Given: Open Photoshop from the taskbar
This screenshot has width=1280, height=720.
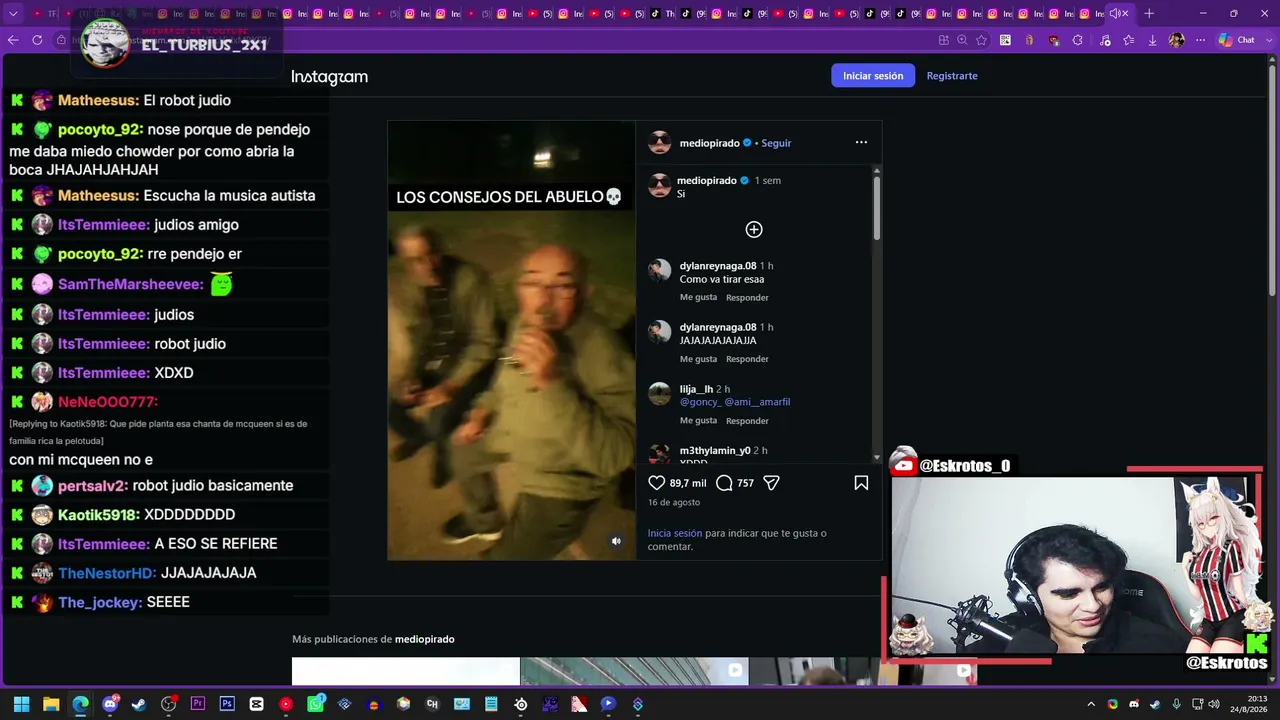Looking at the screenshot, I should point(227,704).
